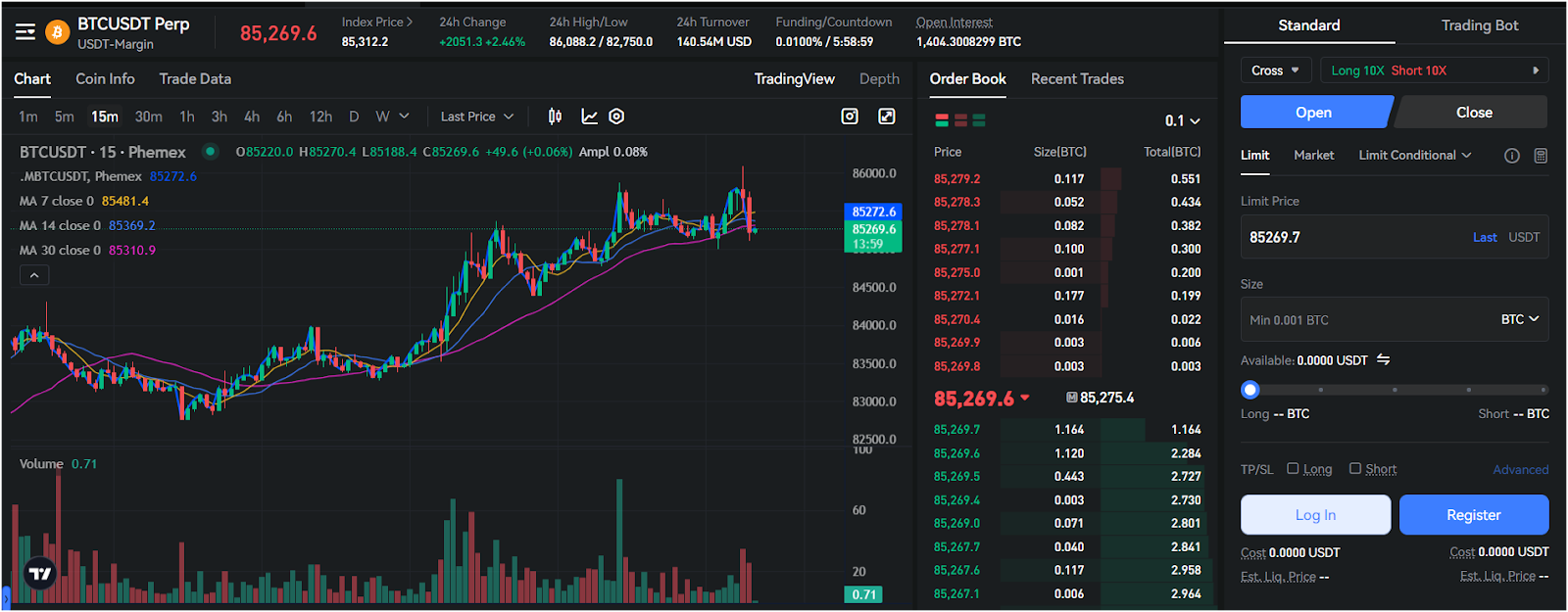Click the middle mark on the size slider

point(1395,390)
